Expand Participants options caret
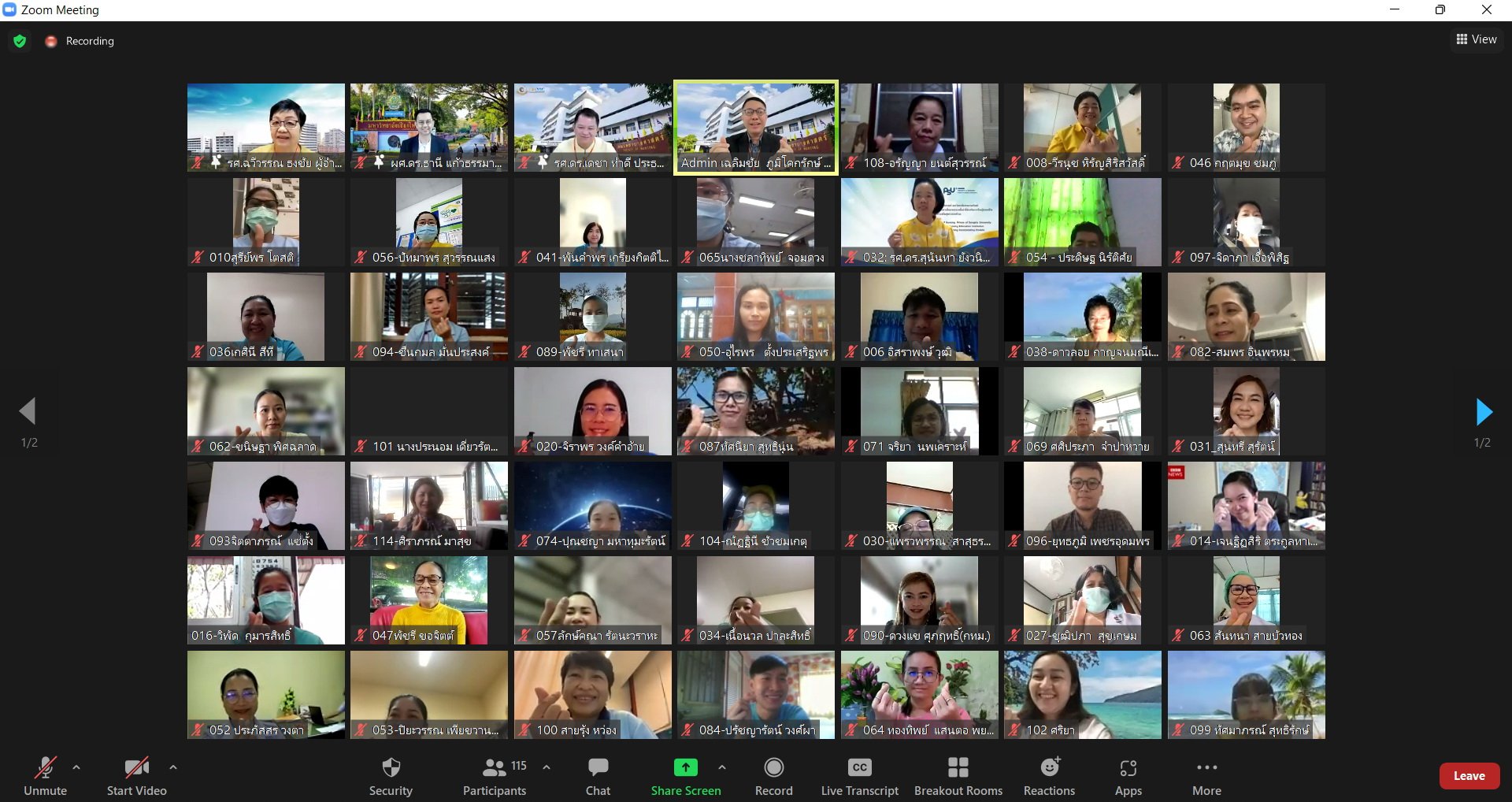1512x802 pixels. click(547, 767)
